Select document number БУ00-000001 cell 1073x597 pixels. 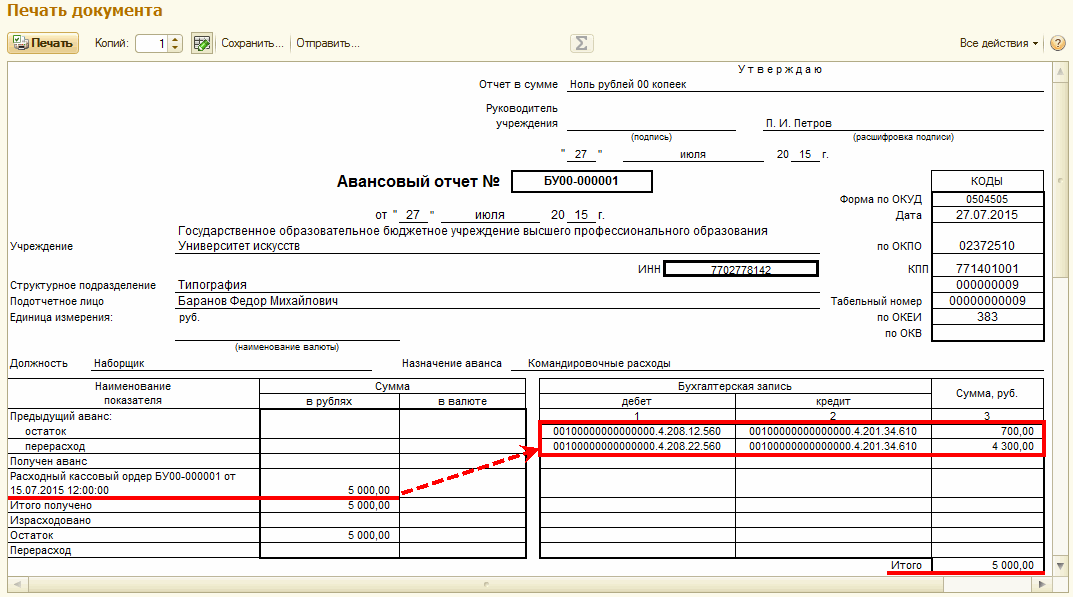point(582,181)
